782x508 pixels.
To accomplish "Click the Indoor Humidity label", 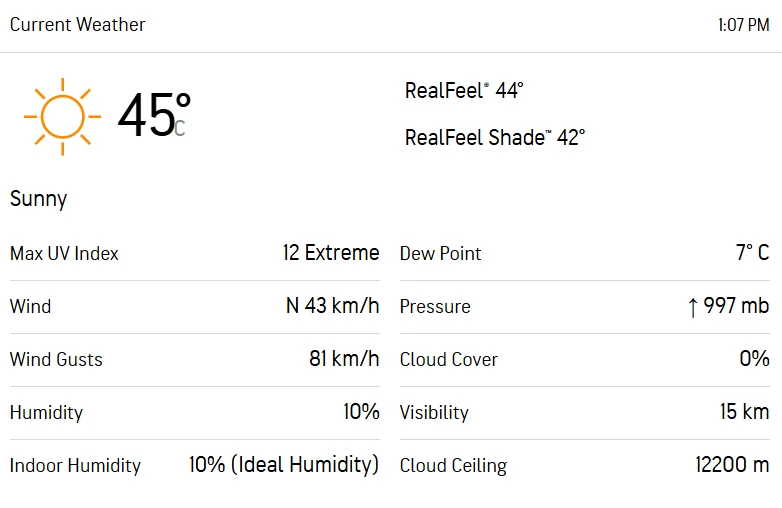I will [x=75, y=466].
